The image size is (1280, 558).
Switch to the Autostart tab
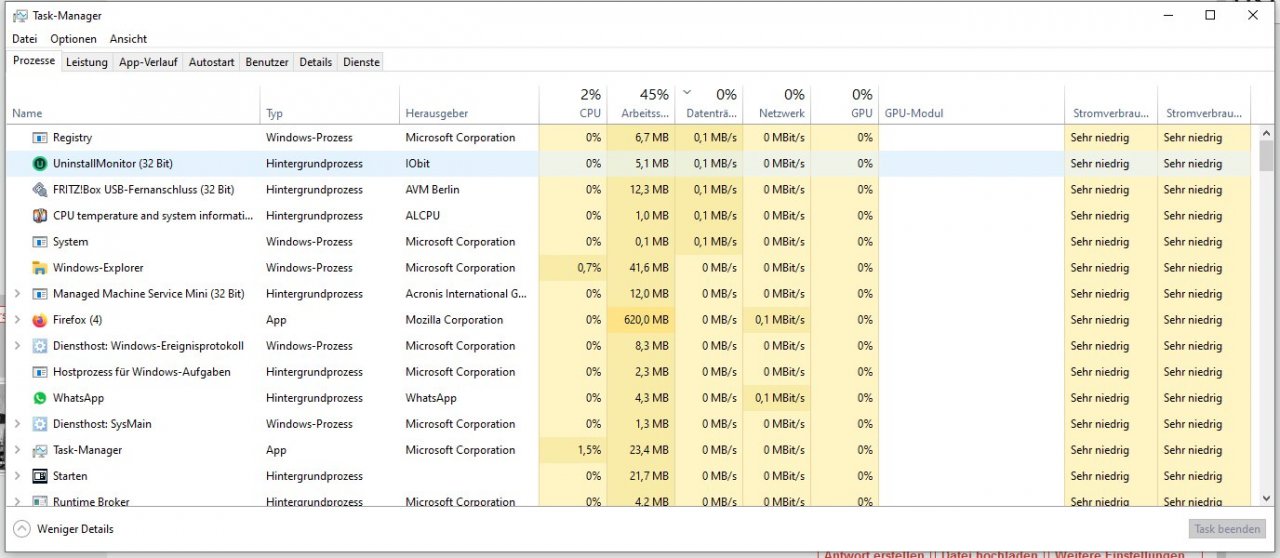click(x=212, y=62)
